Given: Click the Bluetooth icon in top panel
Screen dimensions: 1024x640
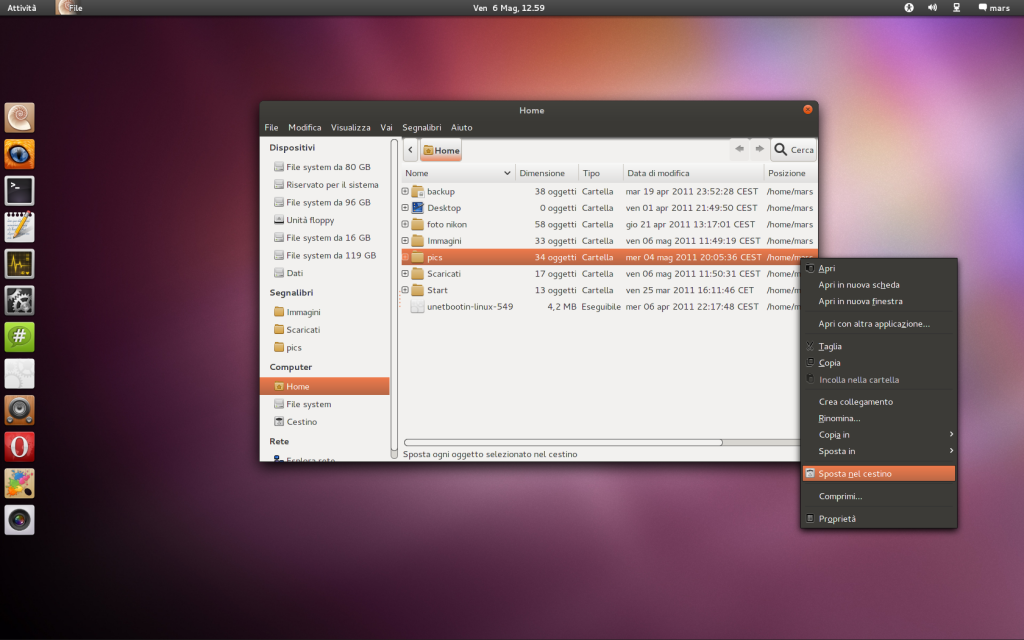Looking at the screenshot, I should pos(909,7).
